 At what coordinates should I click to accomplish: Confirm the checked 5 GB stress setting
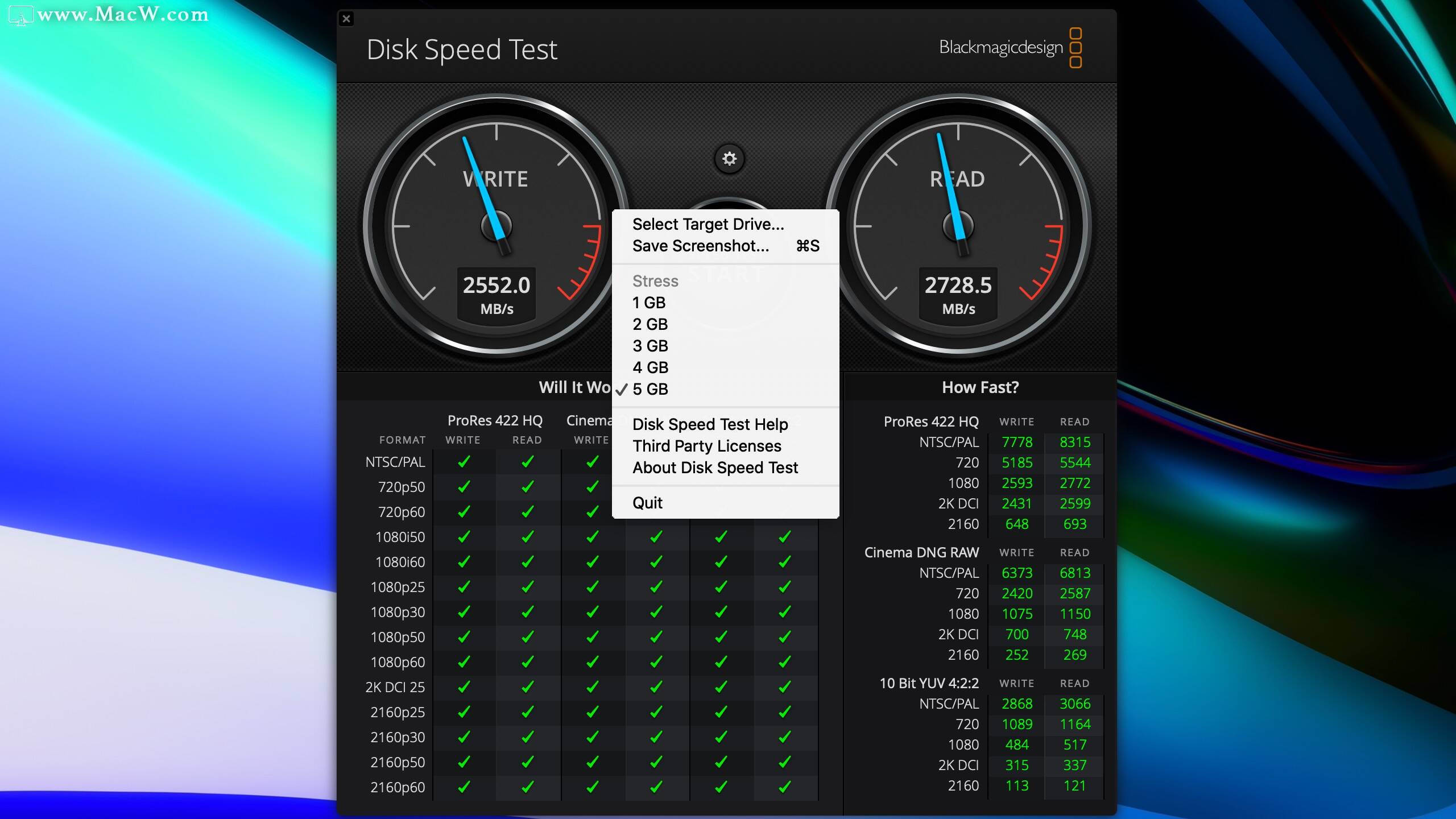coord(650,389)
